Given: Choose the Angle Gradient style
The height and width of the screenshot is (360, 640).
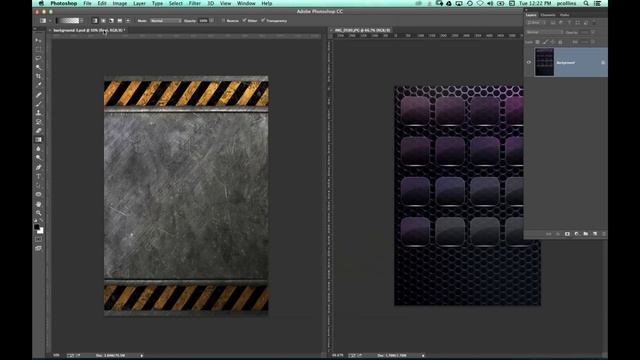Looking at the screenshot, I should click(111, 20).
